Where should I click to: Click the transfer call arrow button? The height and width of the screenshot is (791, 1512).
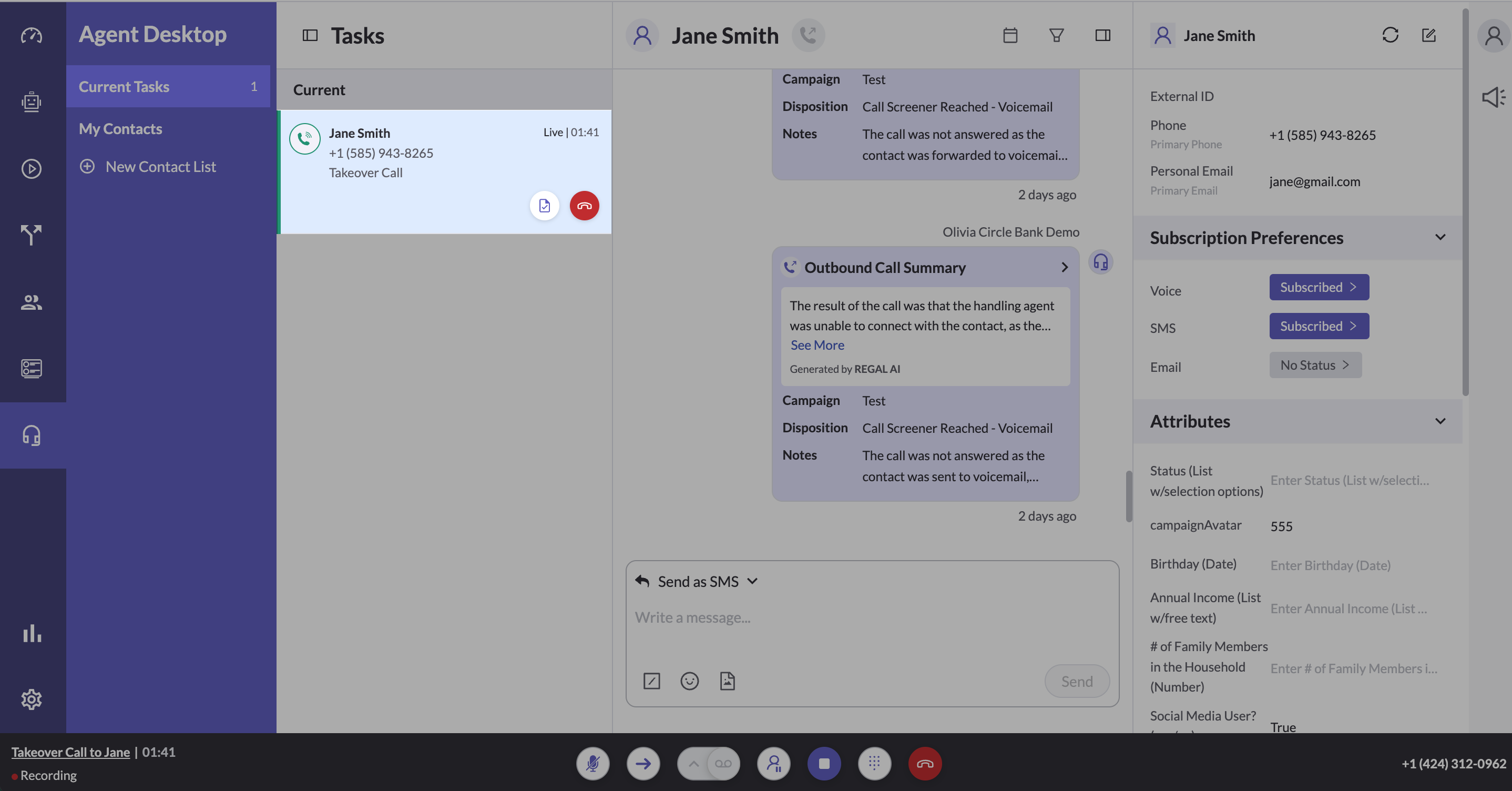[643, 764]
